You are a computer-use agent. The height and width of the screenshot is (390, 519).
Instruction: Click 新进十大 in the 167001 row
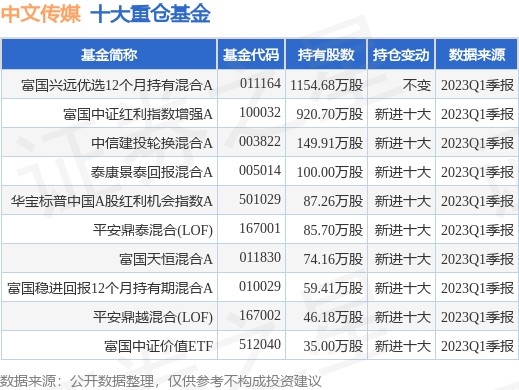point(403,230)
